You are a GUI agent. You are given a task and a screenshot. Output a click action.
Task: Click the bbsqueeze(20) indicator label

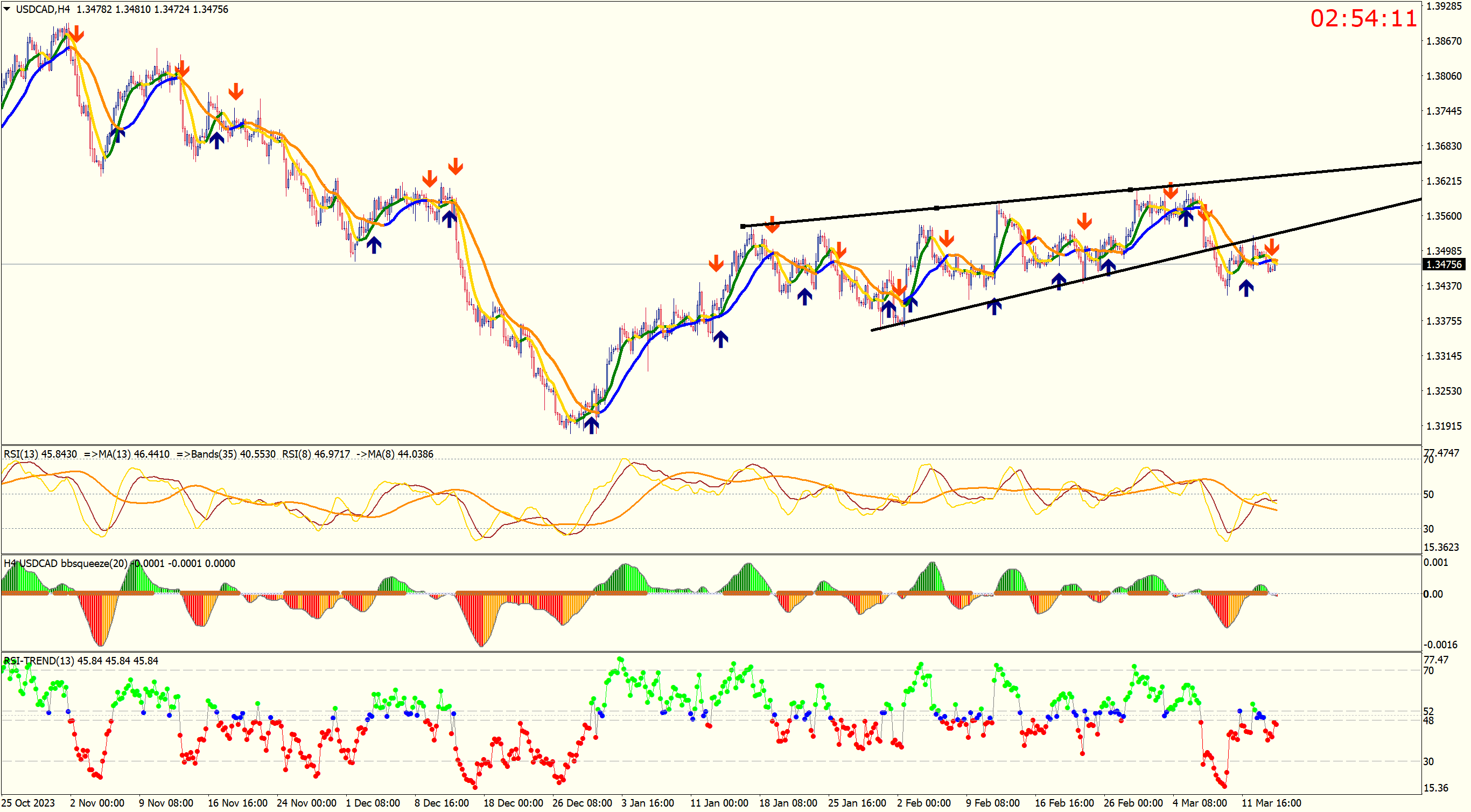coord(94,564)
